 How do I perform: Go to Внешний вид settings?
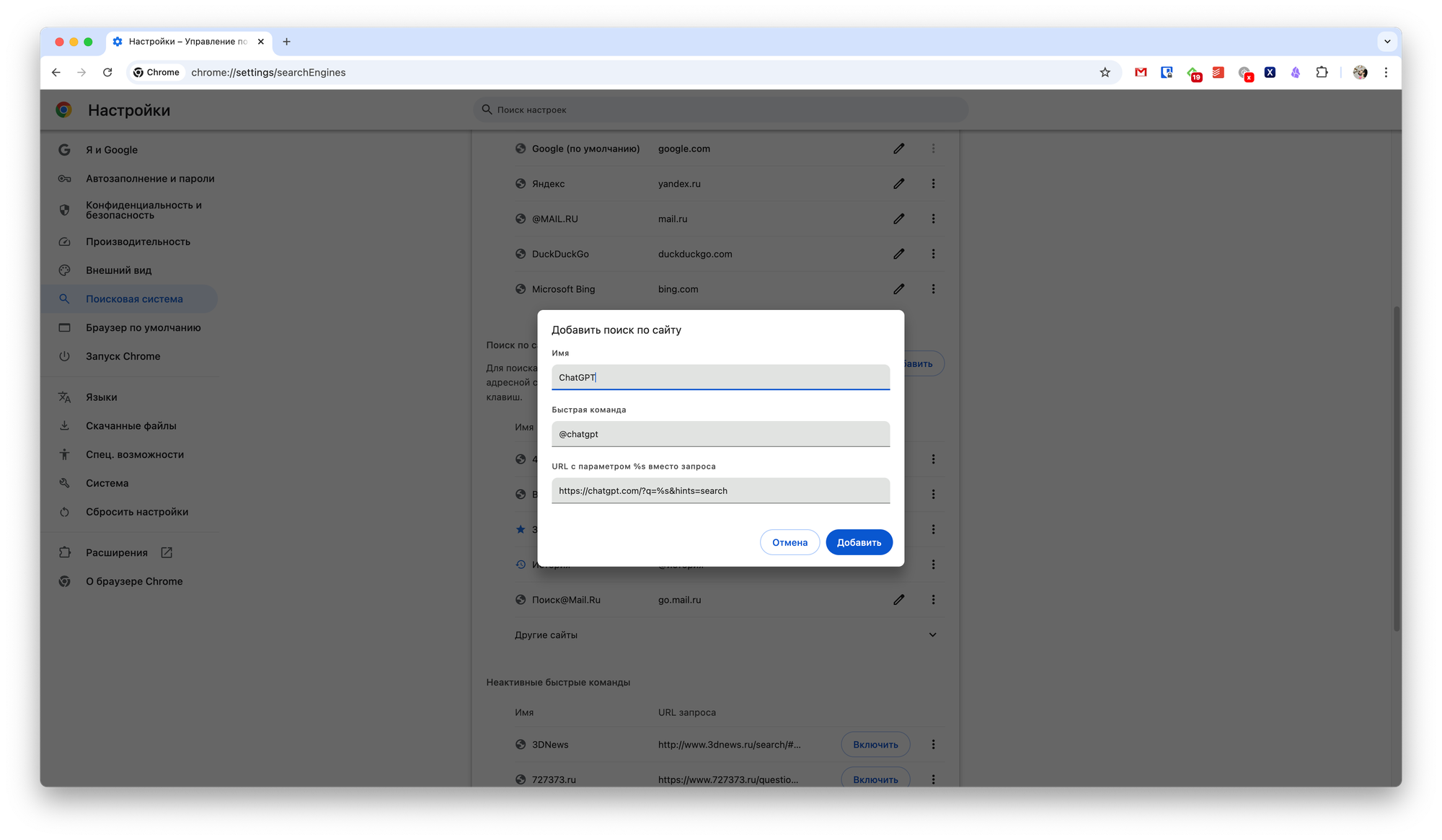click(x=118, y=270)
